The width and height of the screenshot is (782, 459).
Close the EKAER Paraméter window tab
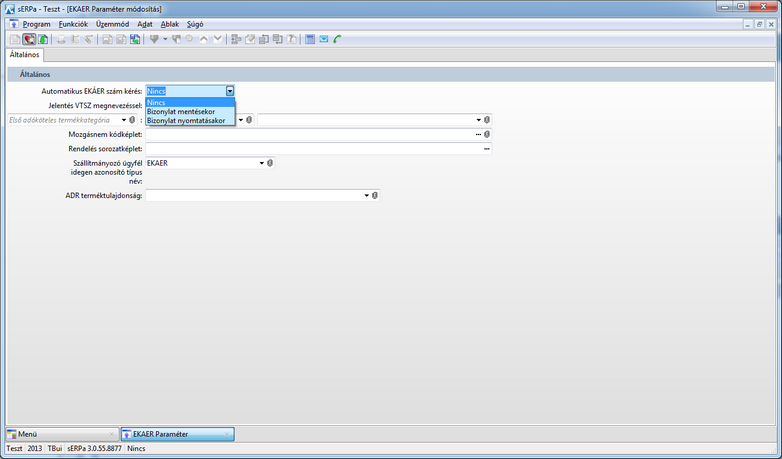point(226,434)
